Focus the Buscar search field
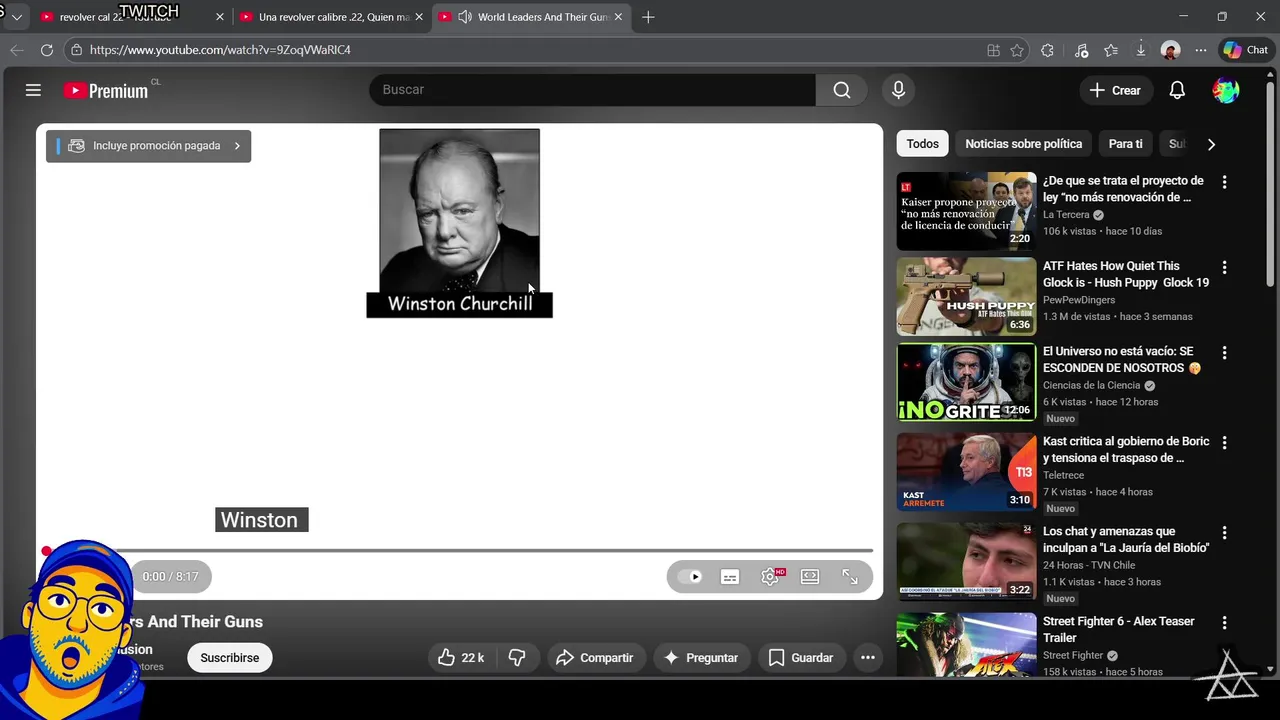 pyautogui.click(x=592, y=90)
